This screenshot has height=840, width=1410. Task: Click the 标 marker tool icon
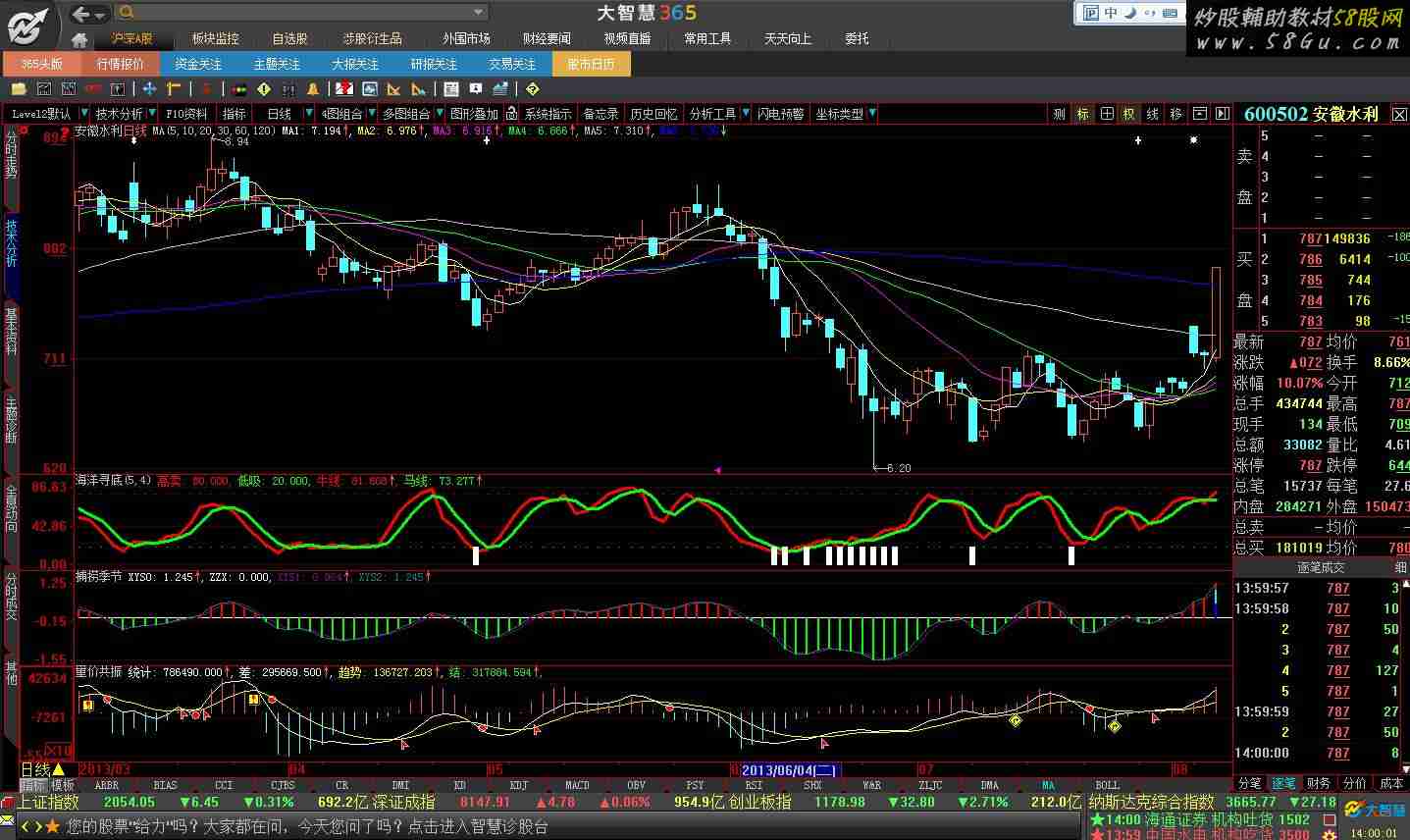1083,114
